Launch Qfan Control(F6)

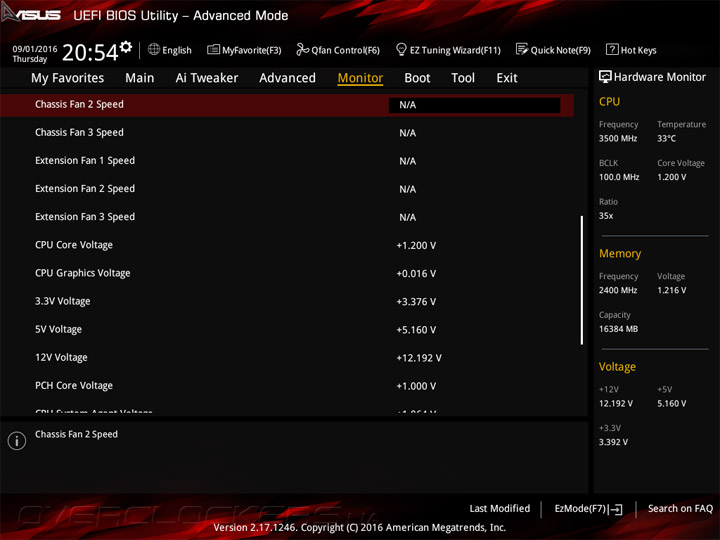pyautogui.click(x=338, y=50)
